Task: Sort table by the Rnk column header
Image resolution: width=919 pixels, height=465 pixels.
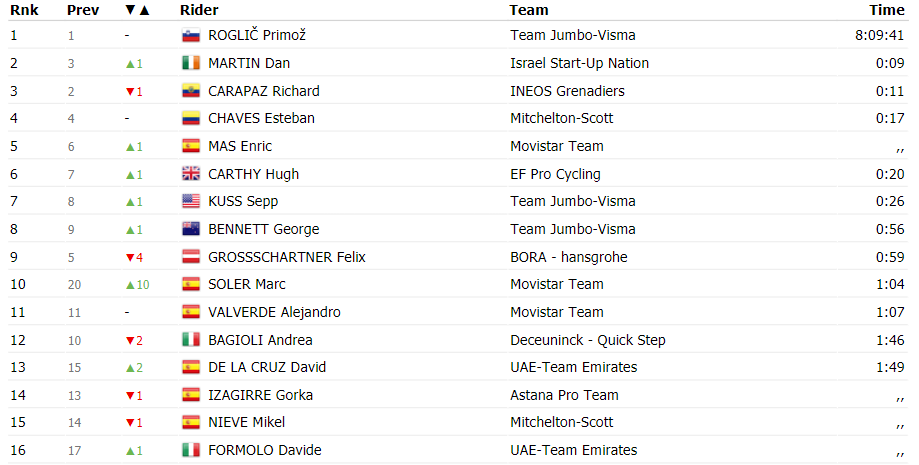Action: pos(24,10)
